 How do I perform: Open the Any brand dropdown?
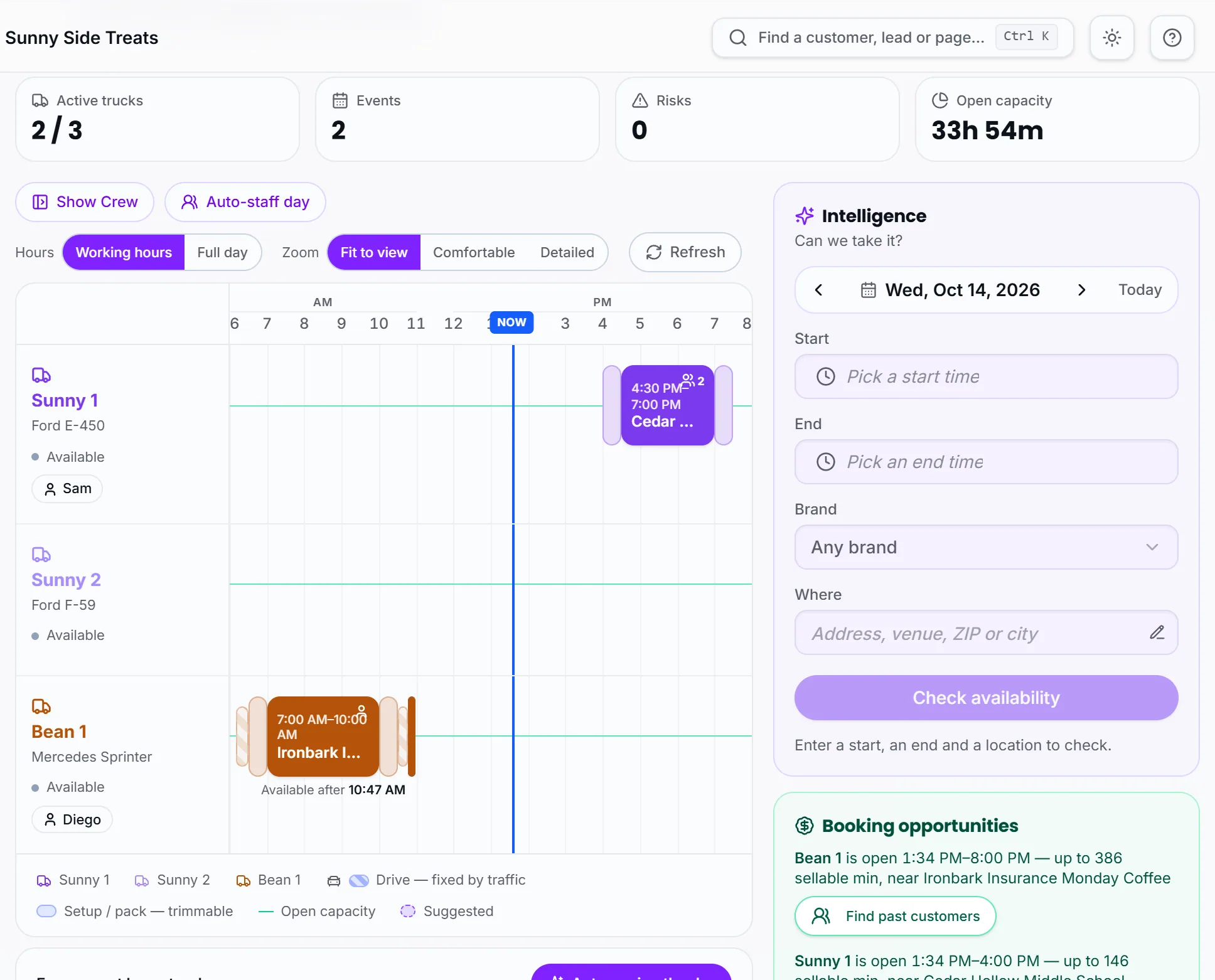pos(986,547)
